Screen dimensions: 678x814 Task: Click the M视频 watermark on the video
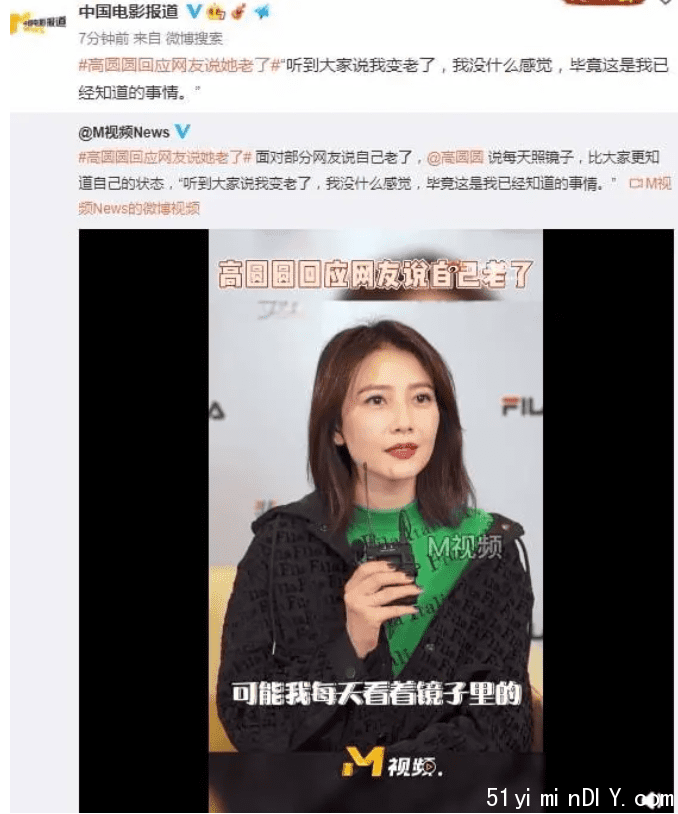pos(464,547)
